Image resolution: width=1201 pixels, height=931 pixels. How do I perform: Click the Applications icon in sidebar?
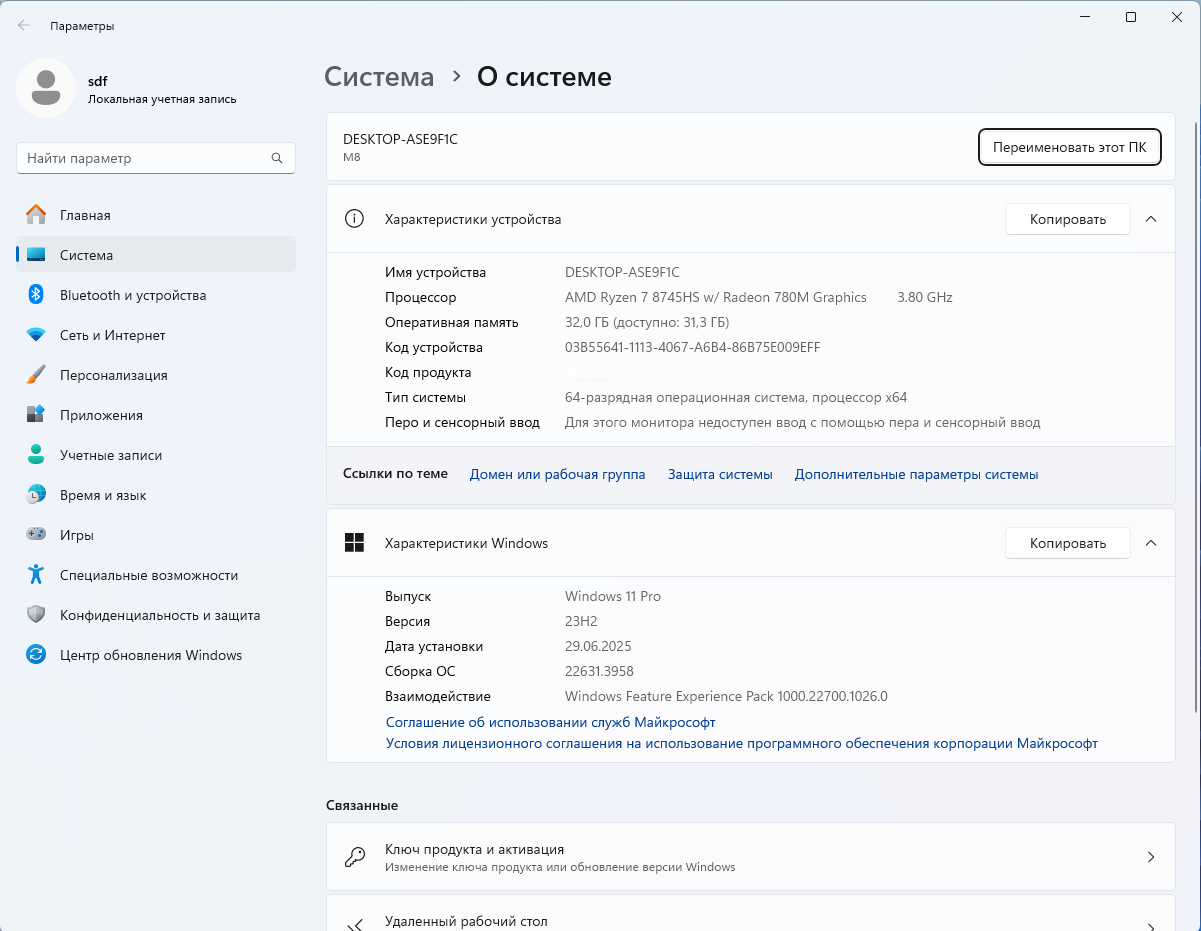(x=36, y=415)
